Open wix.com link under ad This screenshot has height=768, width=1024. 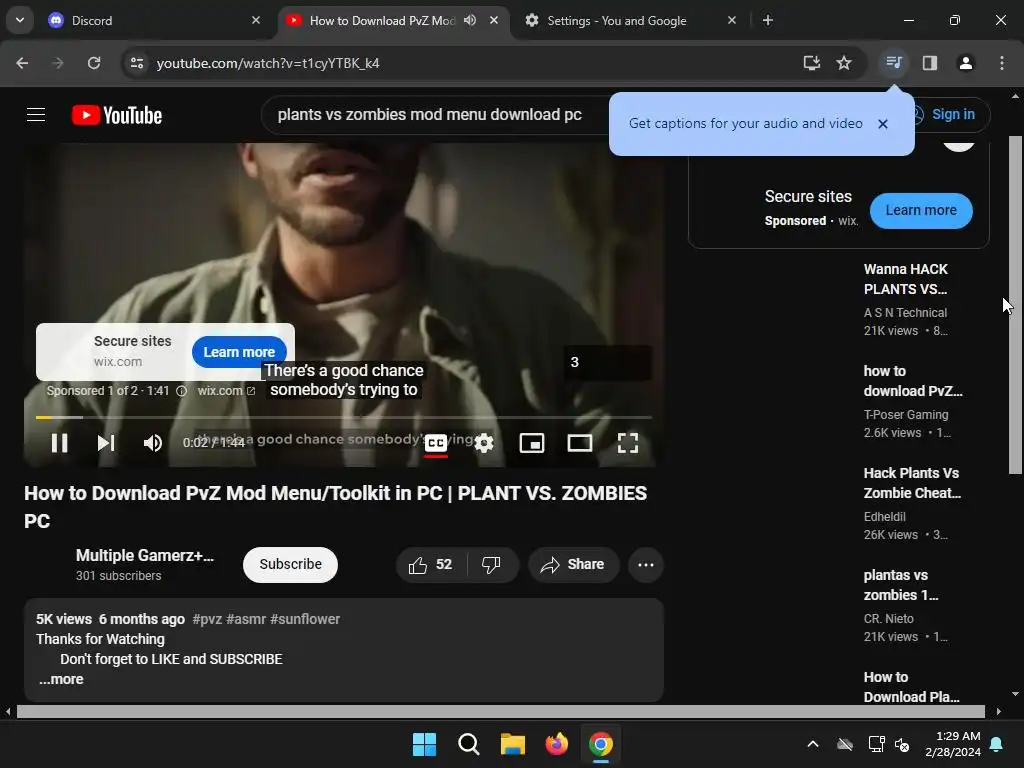[x=226, y=391]
